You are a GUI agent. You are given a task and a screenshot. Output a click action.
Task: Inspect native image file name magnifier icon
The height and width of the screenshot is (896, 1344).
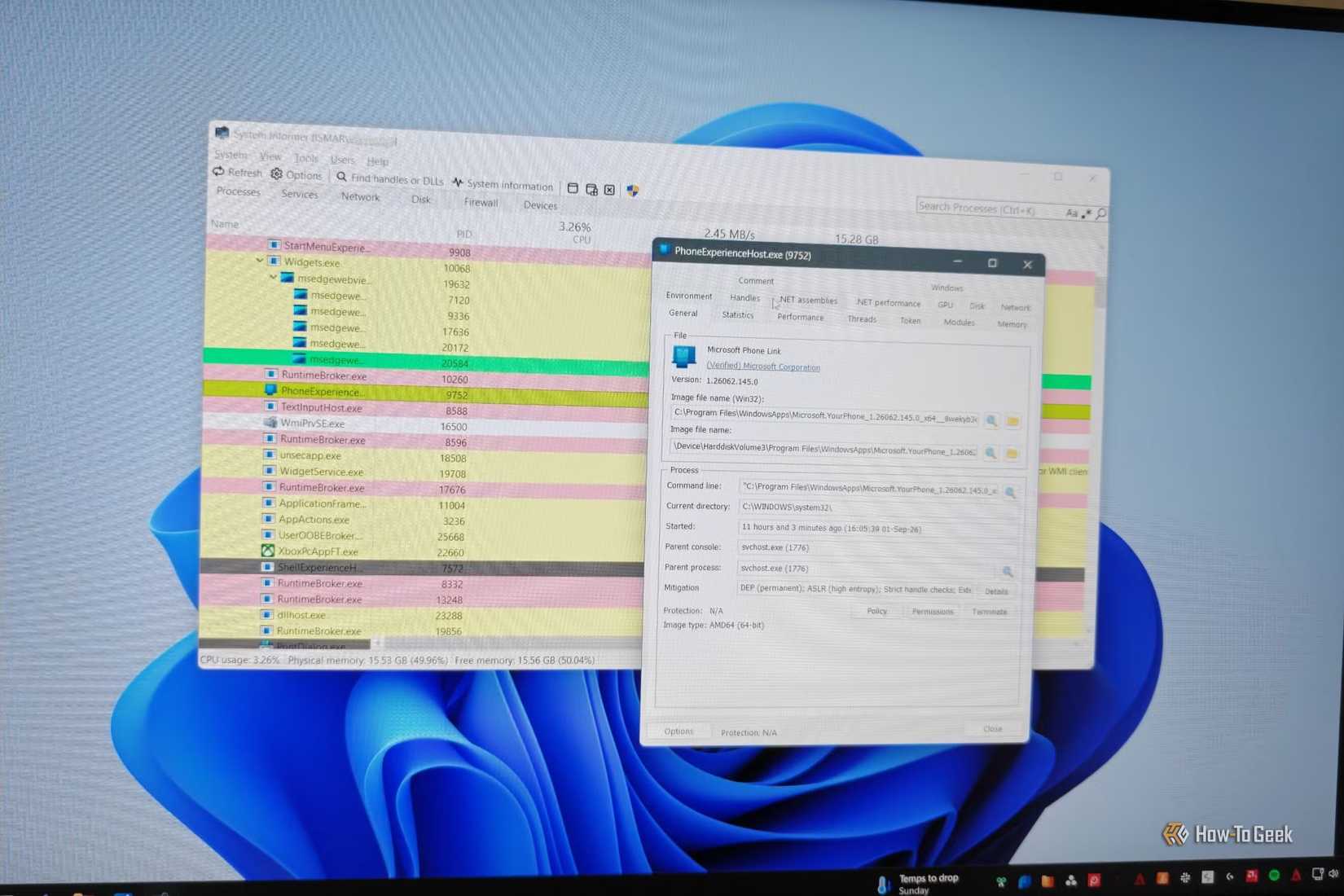click(990, 453)
